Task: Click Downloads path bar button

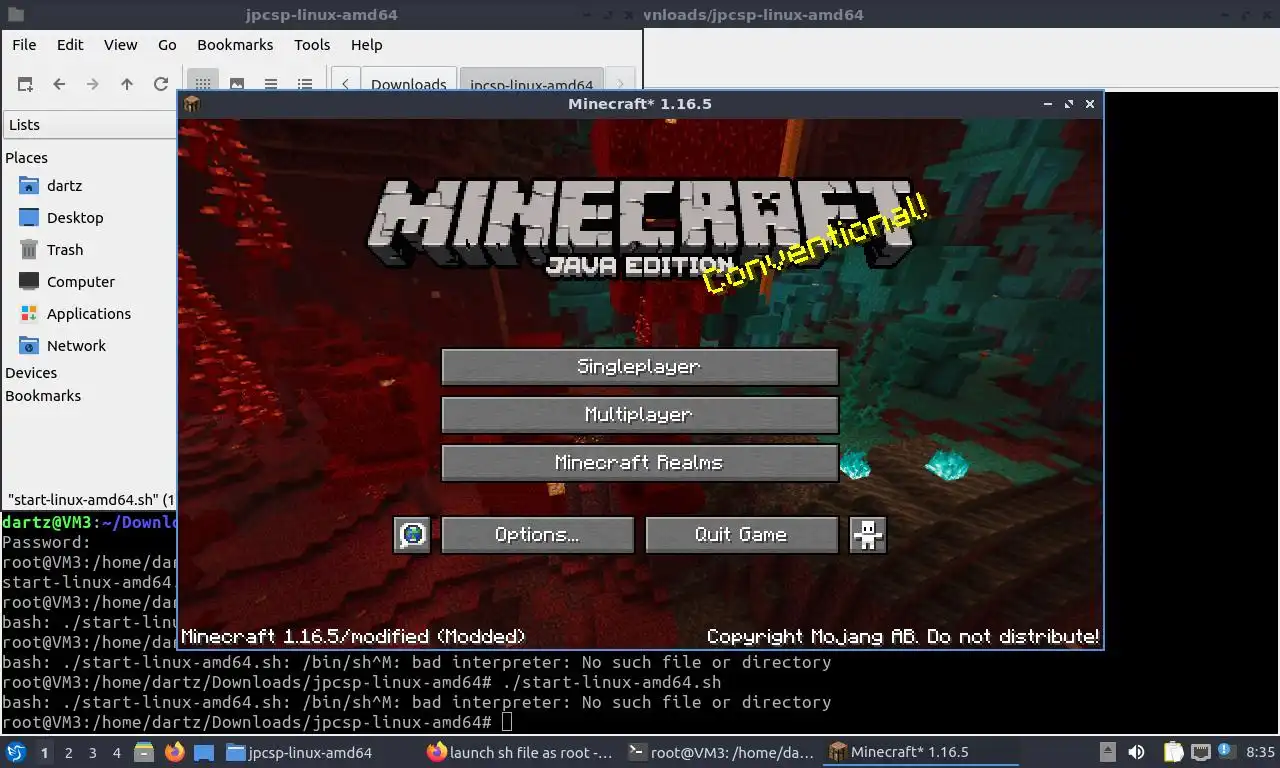Action: [408, 84]
